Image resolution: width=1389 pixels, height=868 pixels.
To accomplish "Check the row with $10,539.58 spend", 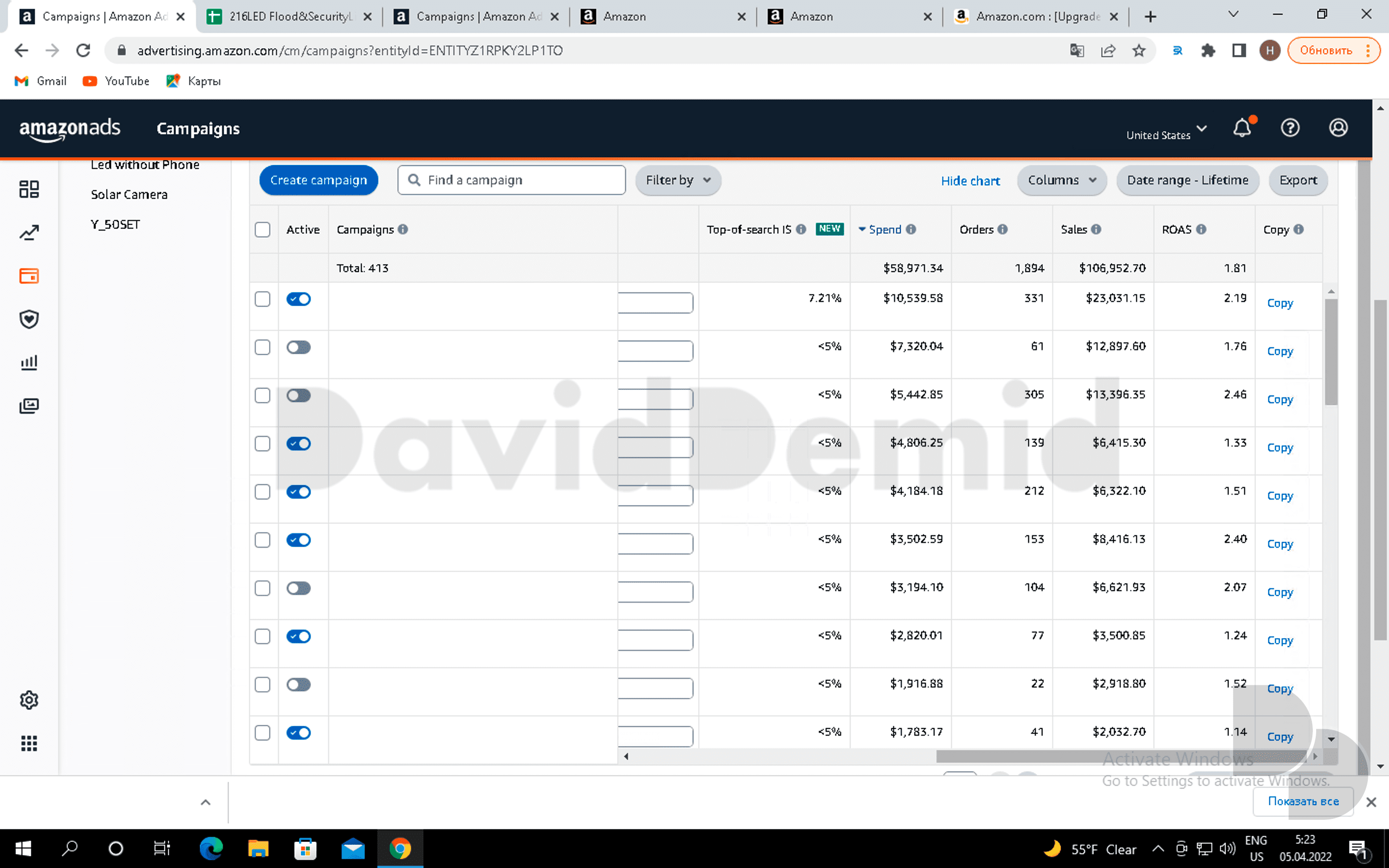I will click(262, 299).
